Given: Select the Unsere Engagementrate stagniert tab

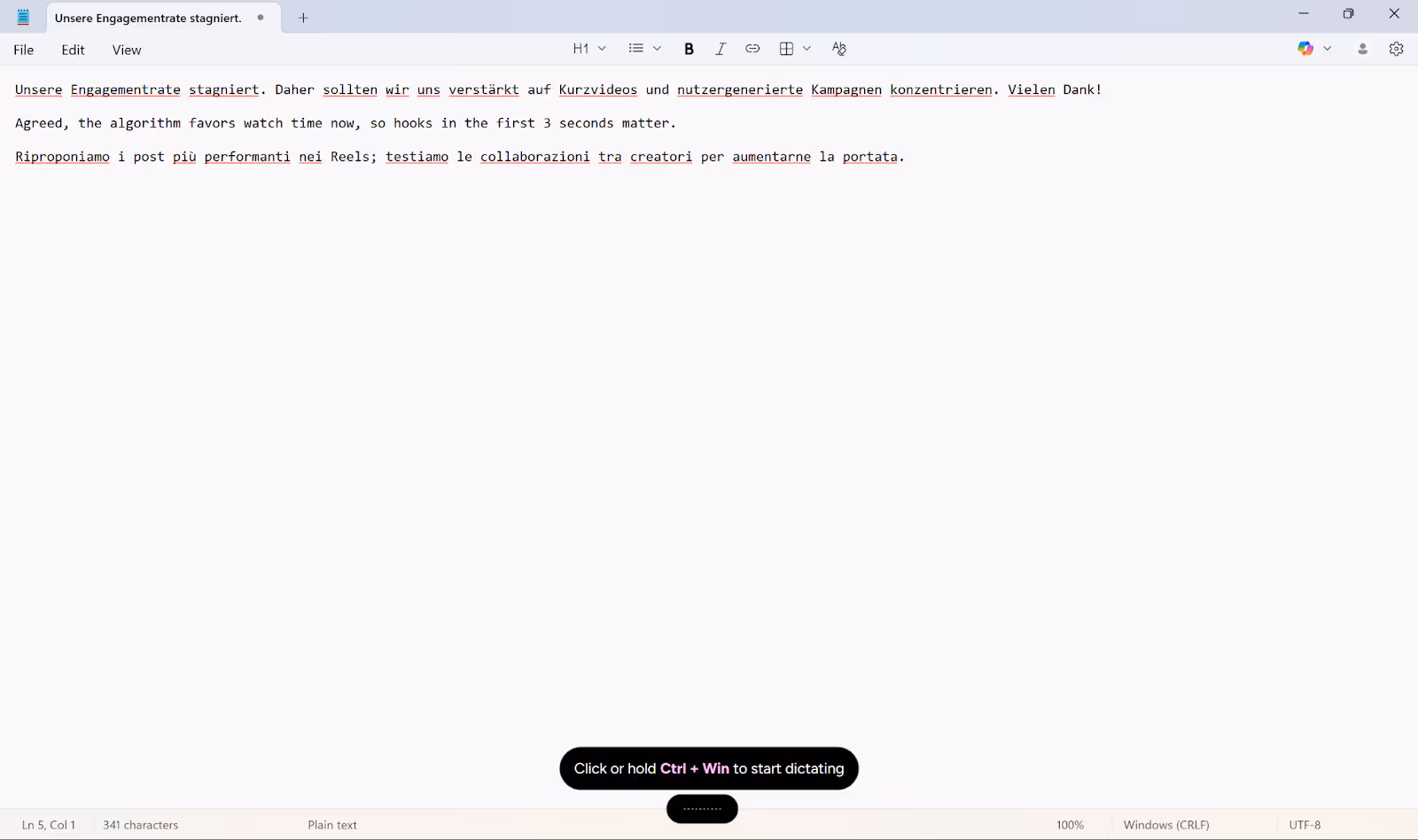Looking at the screenshot, I should point(148,17).
